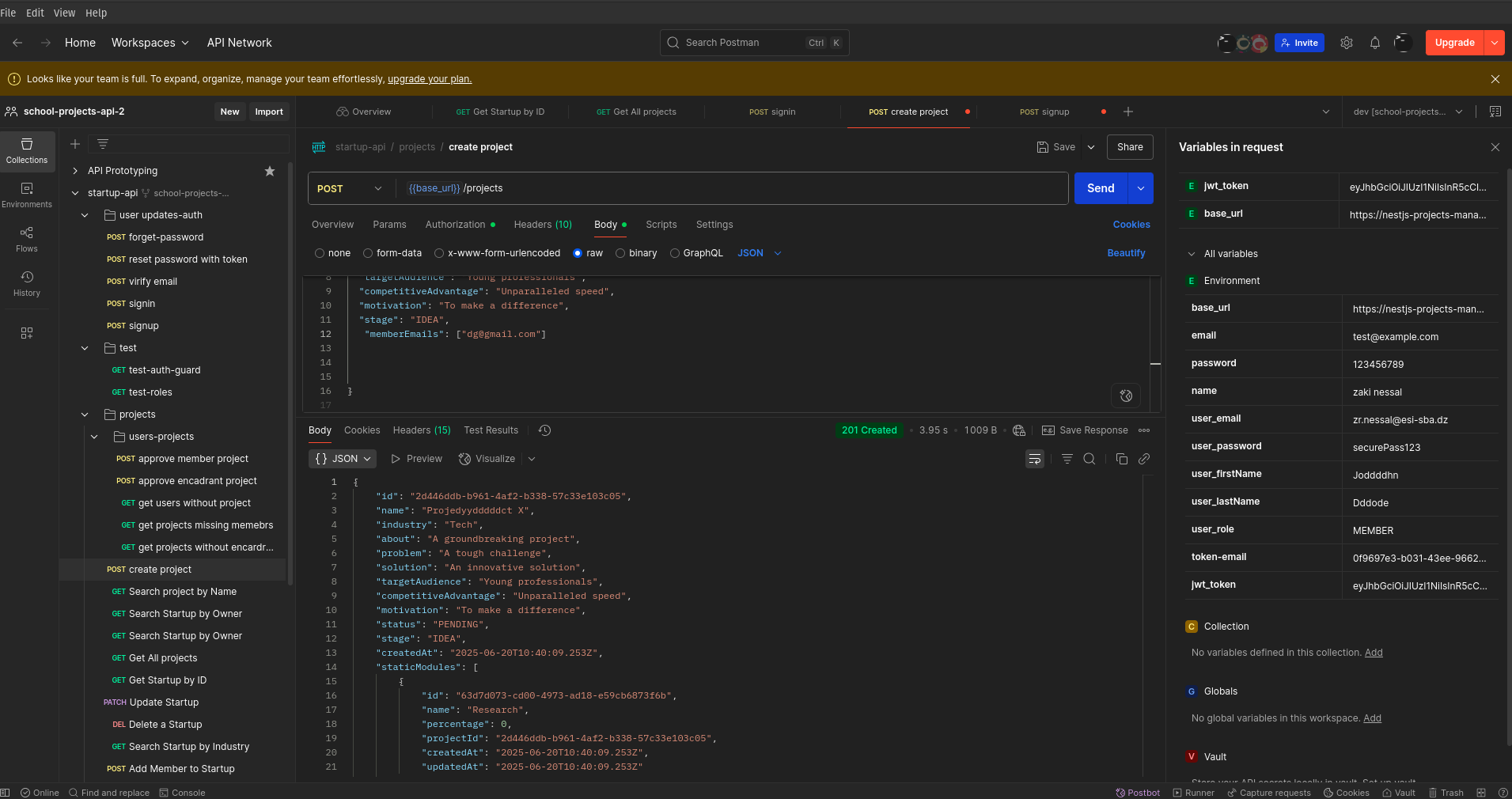This screenshot has height=799, width=1512.
Task: Open the Workspaces menu
Action: click(150, 43)
